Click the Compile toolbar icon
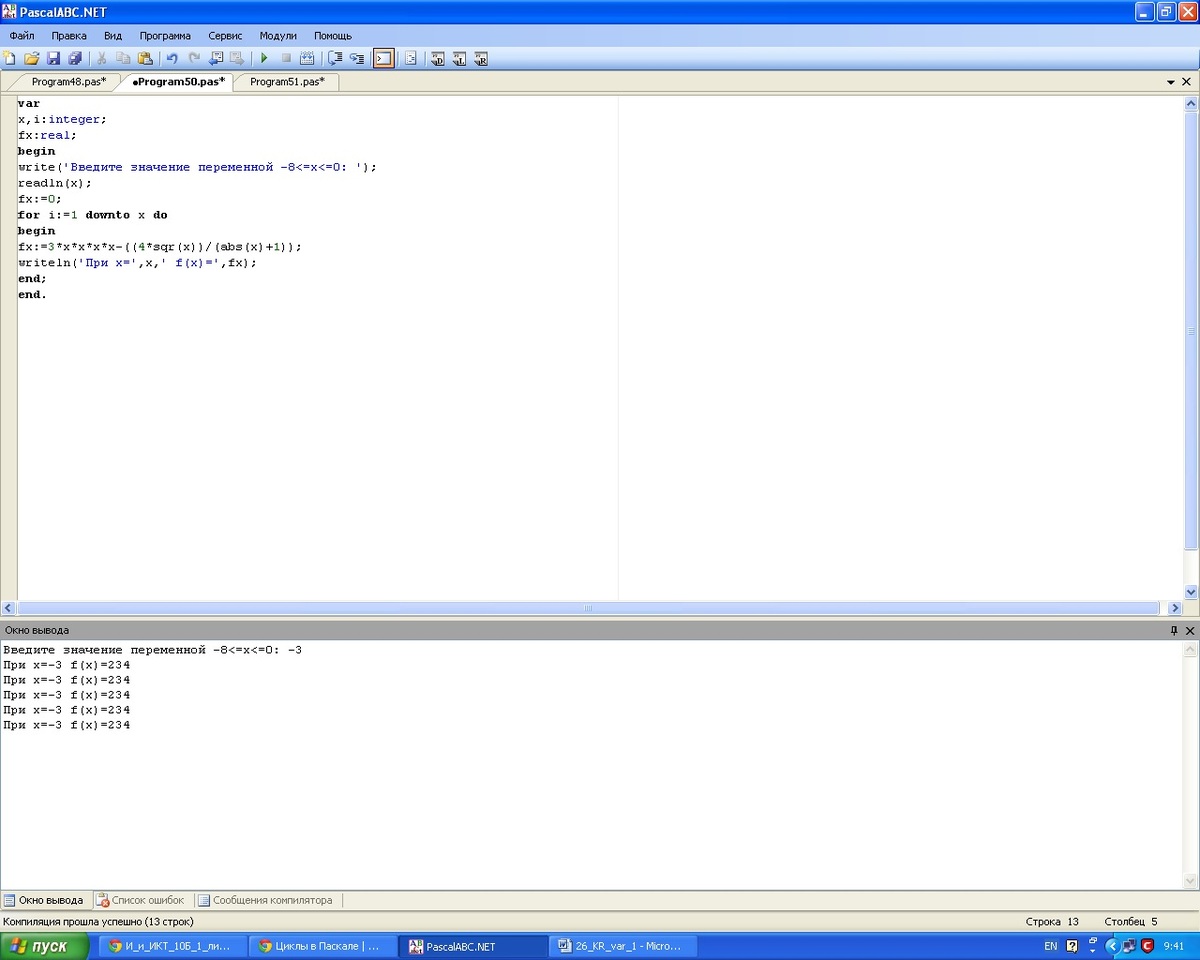 [308, 58]
